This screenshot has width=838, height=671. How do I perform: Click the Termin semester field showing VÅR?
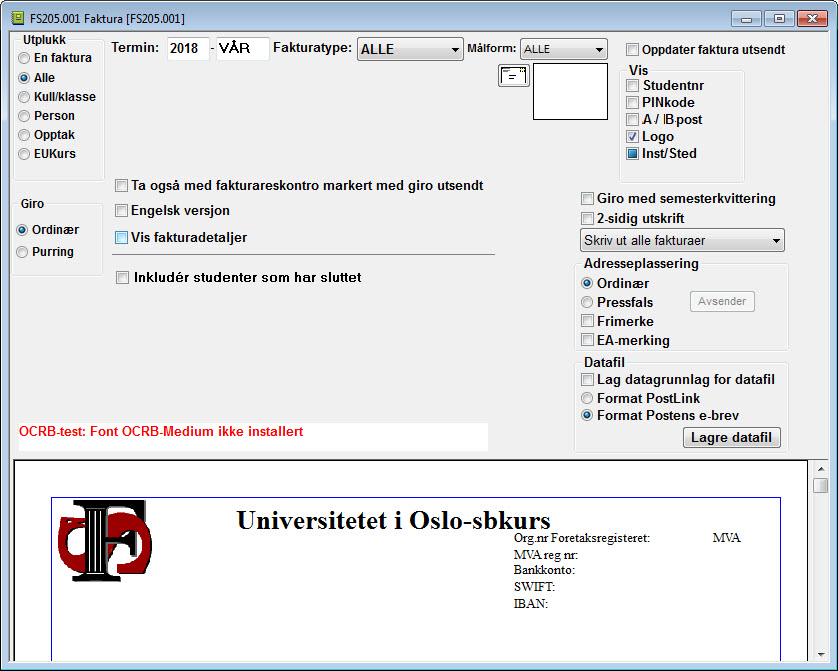(243, 49)
